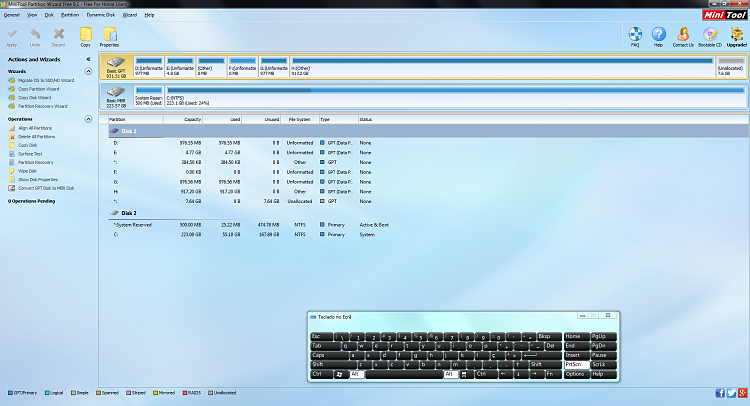Image resolution: width=750 pixels, height=406 pixels.
Task: Choose Align All Partitions operation
Action: point(34,128)
